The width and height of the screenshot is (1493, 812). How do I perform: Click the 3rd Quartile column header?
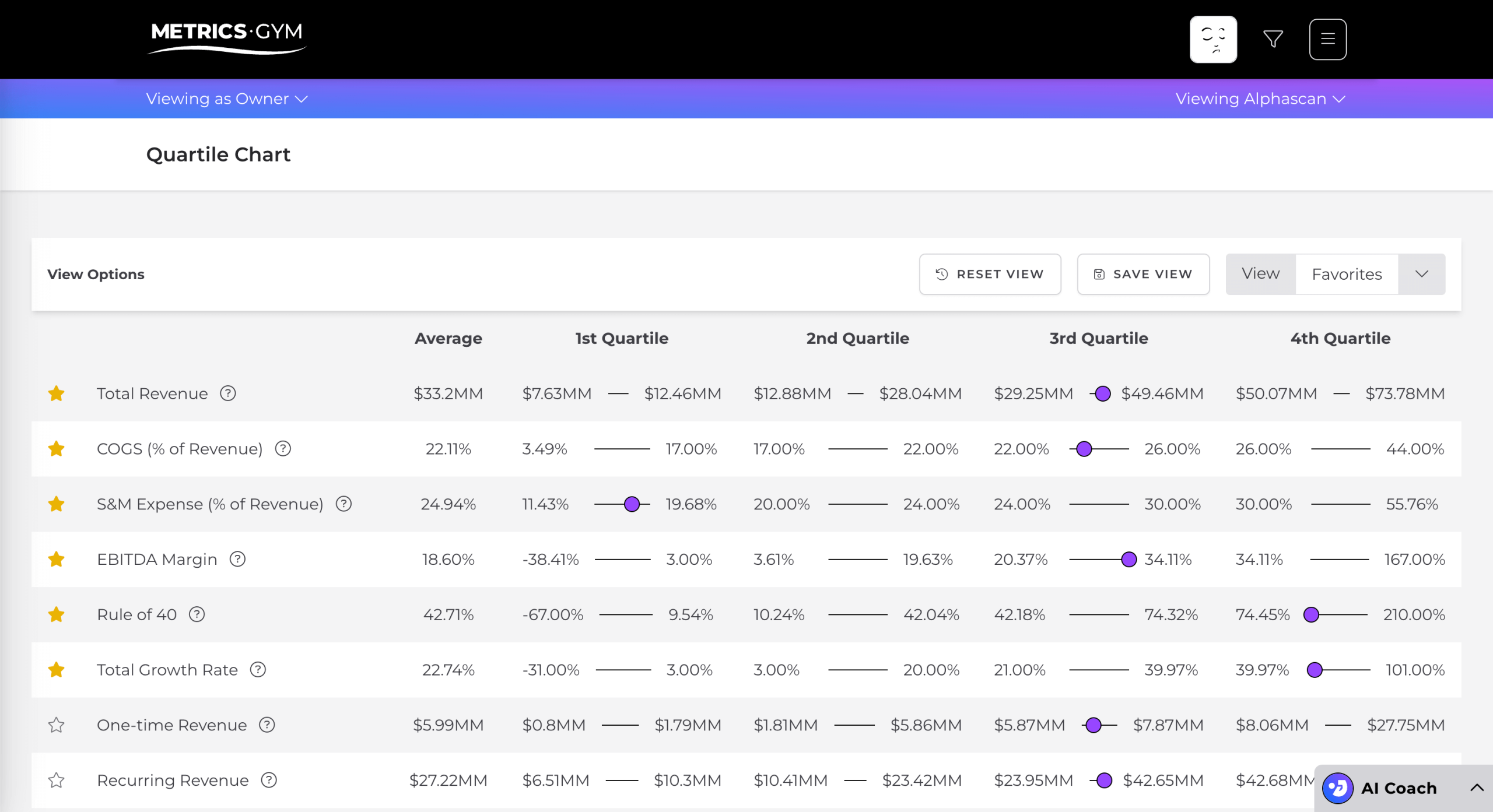point(1098,338)
